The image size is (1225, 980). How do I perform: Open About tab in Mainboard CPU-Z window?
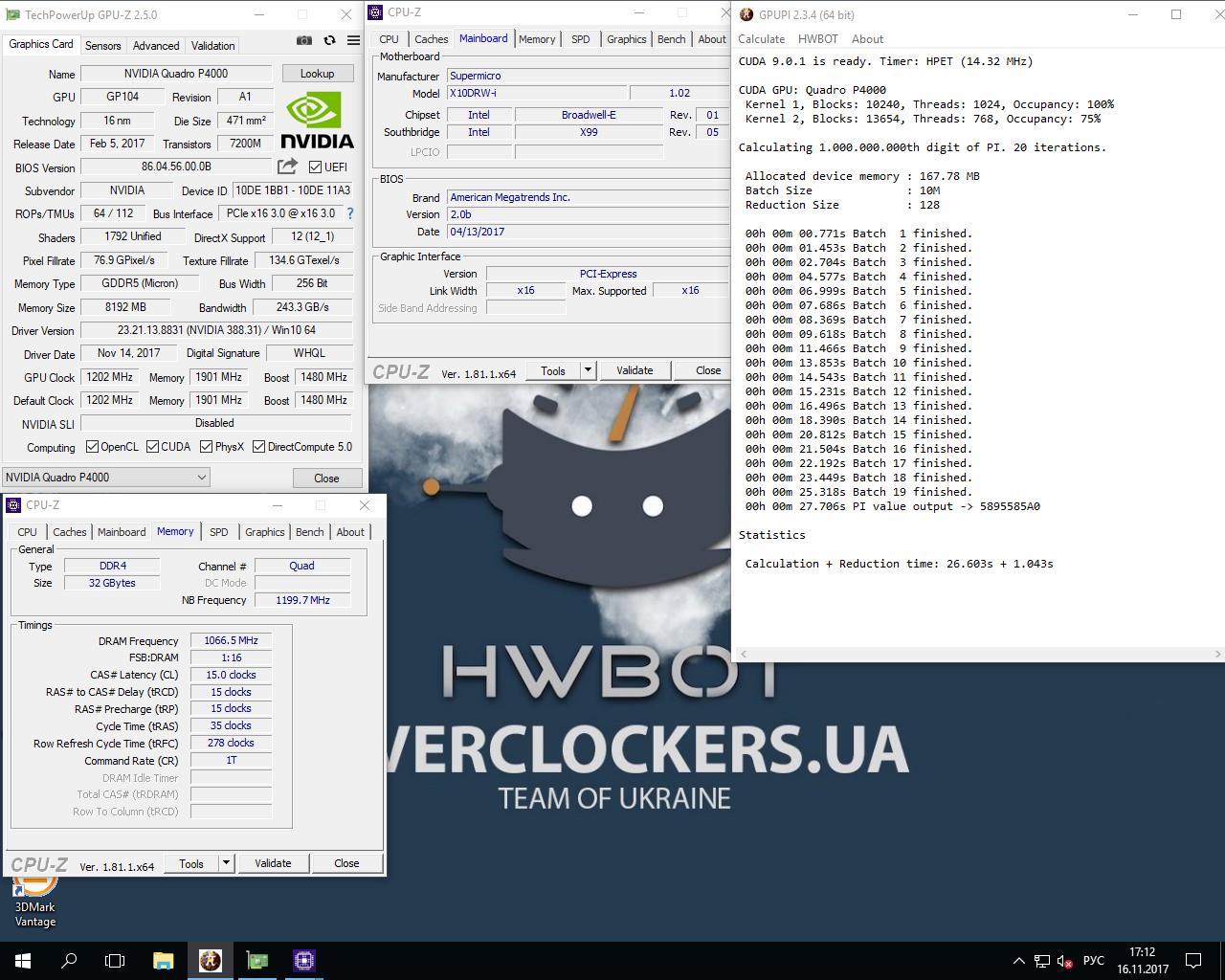[x=711, y=39]
